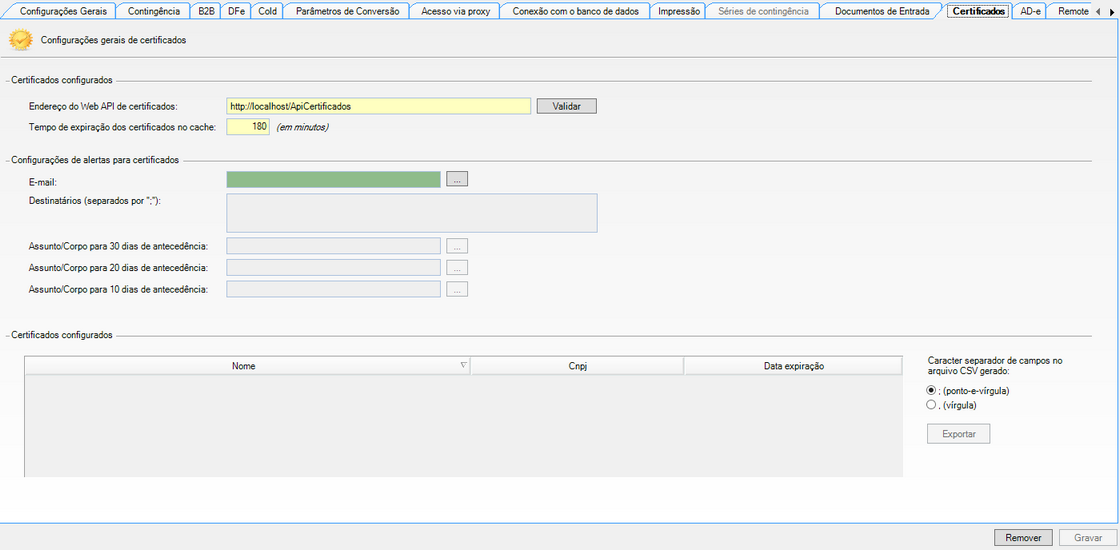
Task: Open Séries de contingência tab
Action: pyautogui.click(x=763, y=11)
